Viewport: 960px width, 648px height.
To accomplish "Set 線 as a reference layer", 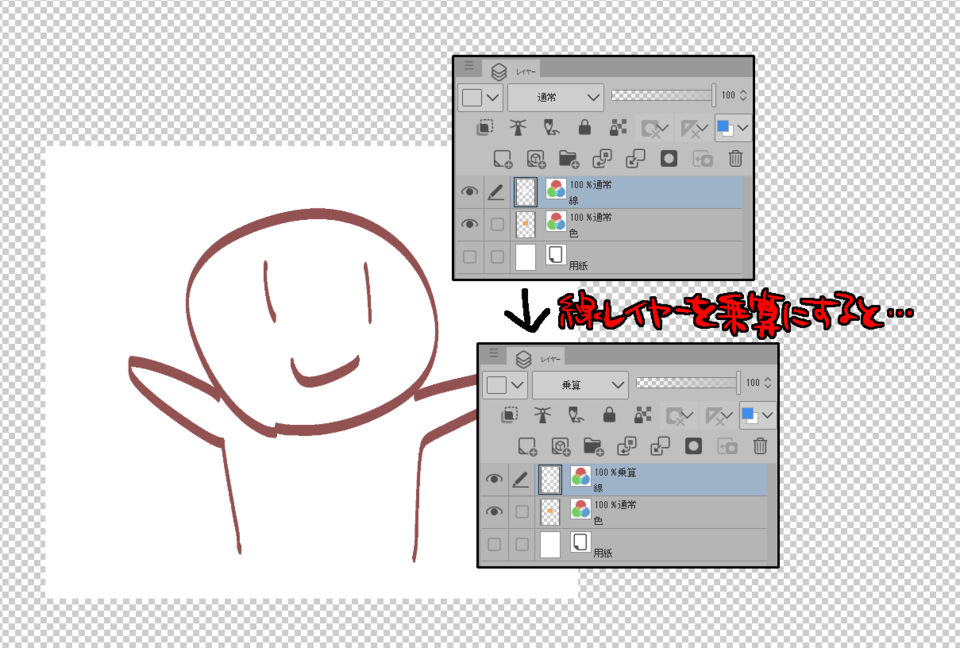I will click(x=518, y=128).
